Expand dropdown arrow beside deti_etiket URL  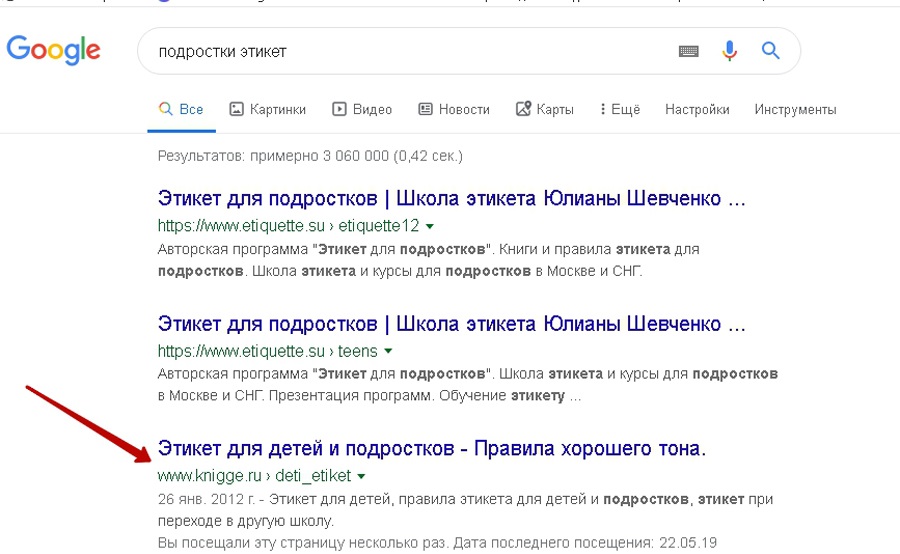coord(361,476)
